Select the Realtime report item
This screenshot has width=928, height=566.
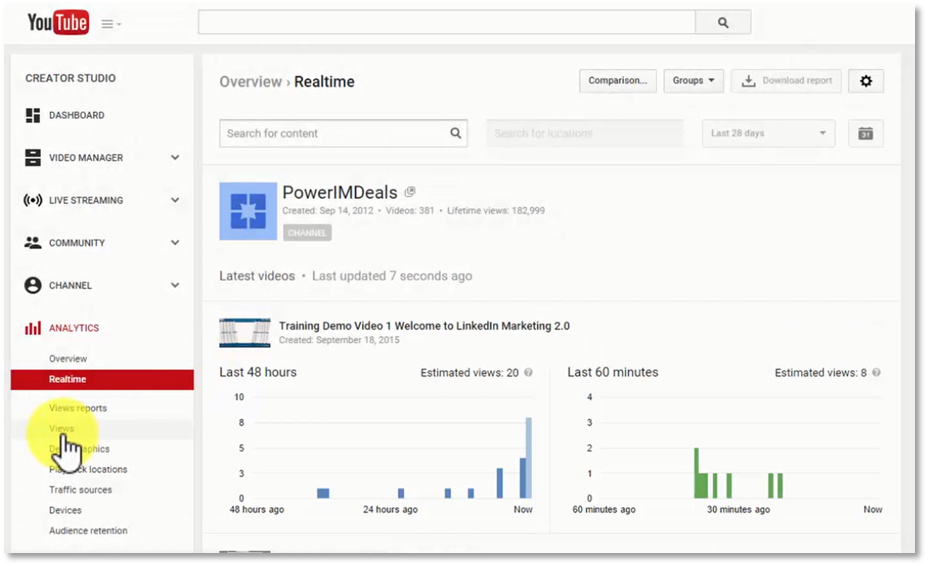(102, 380)
